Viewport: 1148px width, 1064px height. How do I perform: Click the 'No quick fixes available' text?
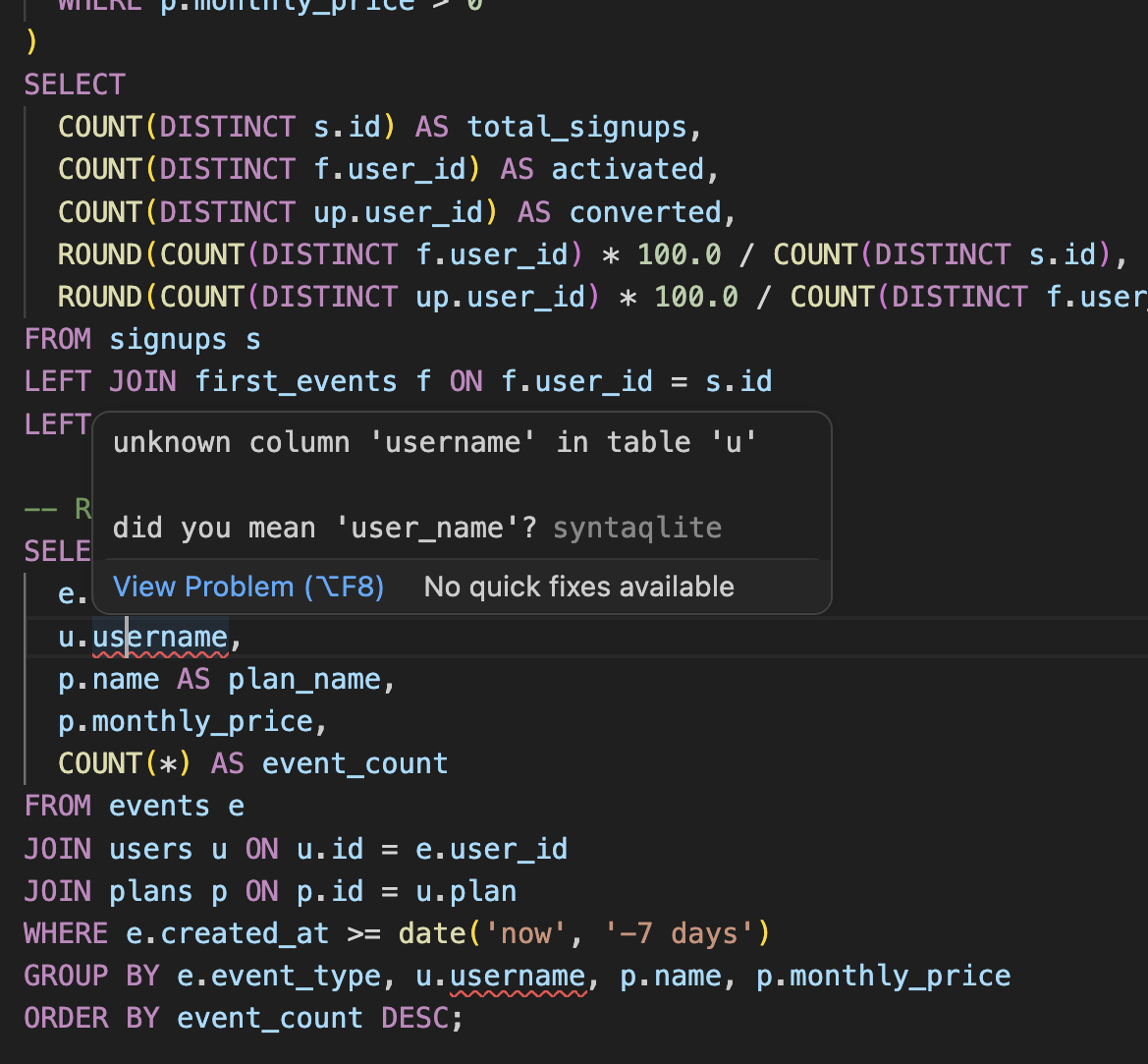coord(578,587)
